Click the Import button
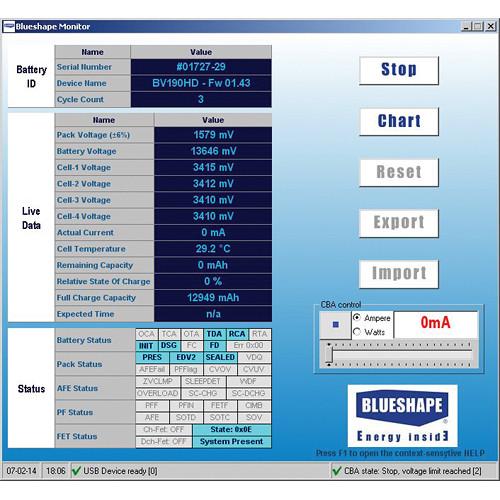This screenshot has height=500, width=500. [399, 274]
